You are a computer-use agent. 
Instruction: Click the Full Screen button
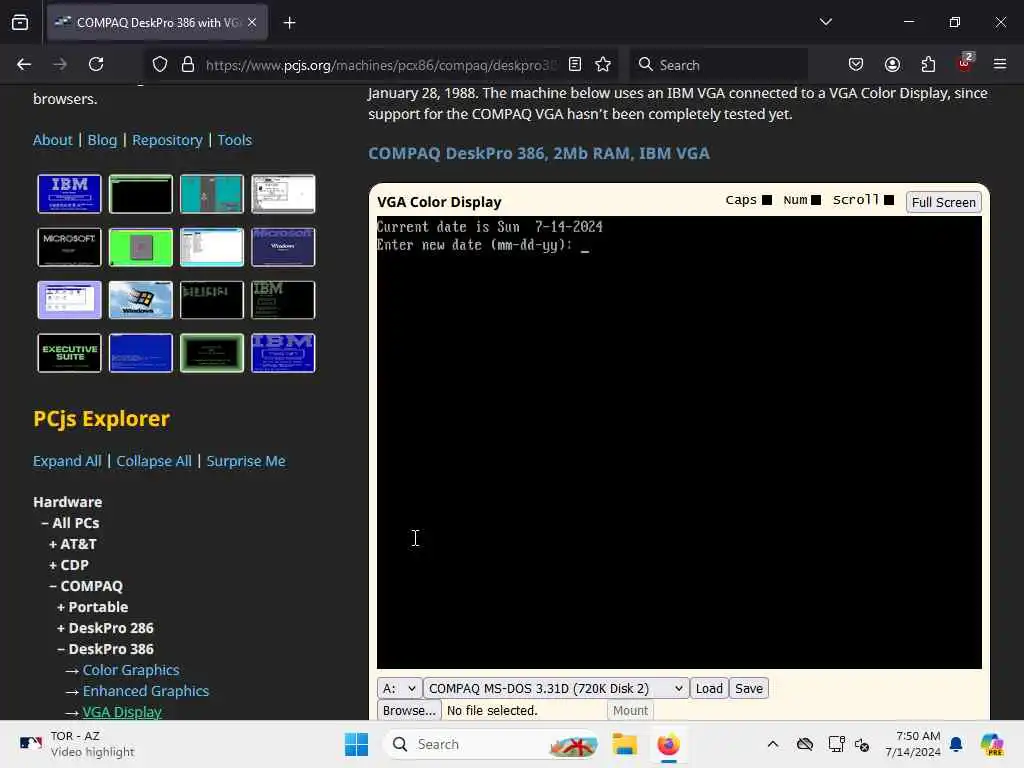pyautogui.click(x=944, y=202)
